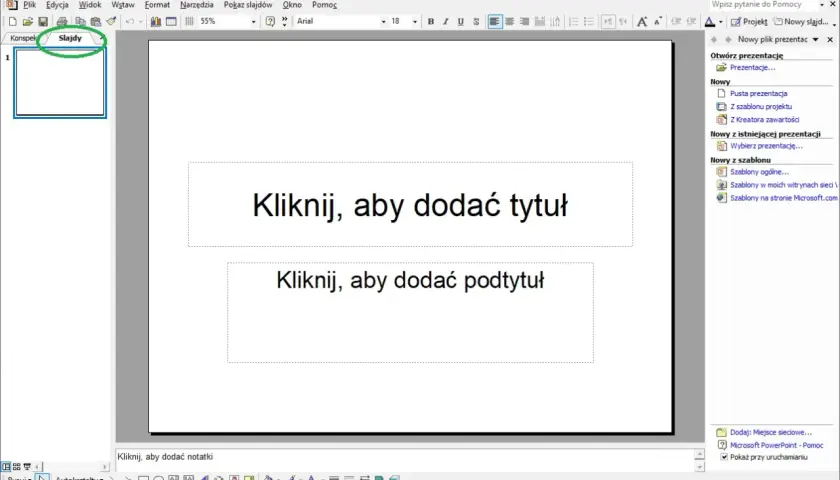
Task: Insert a chart using chart icon
Action: pos(156,22)
